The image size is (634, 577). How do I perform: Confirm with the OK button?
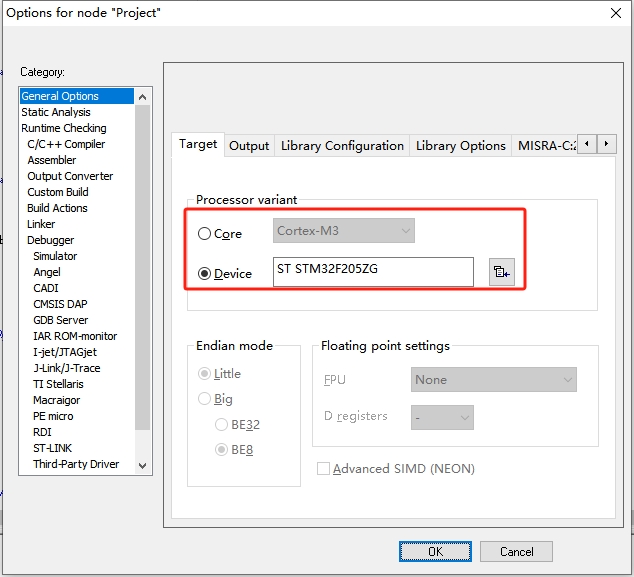435,552
